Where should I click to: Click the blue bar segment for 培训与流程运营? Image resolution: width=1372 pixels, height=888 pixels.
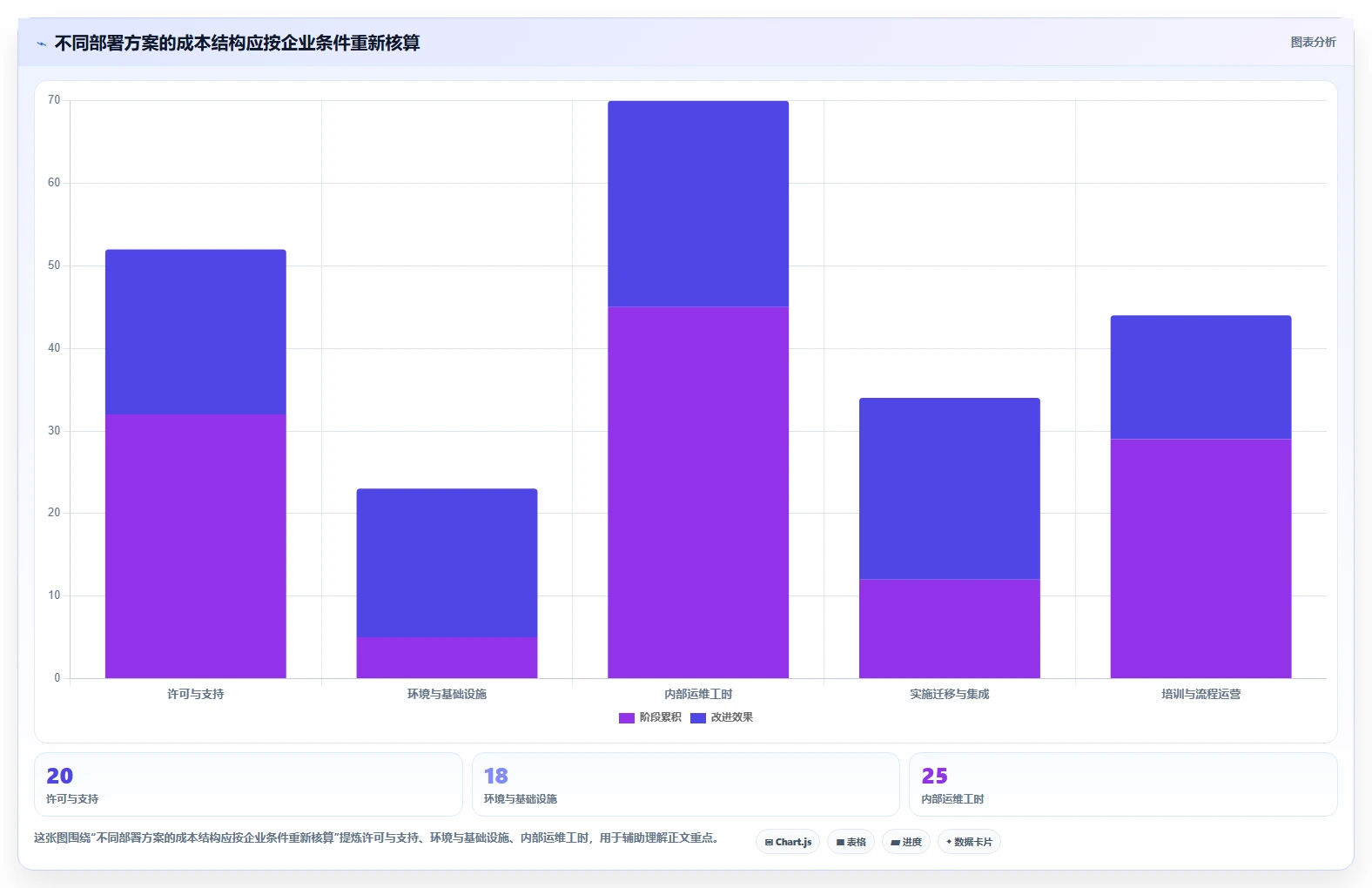click(x=1201, y=378)
